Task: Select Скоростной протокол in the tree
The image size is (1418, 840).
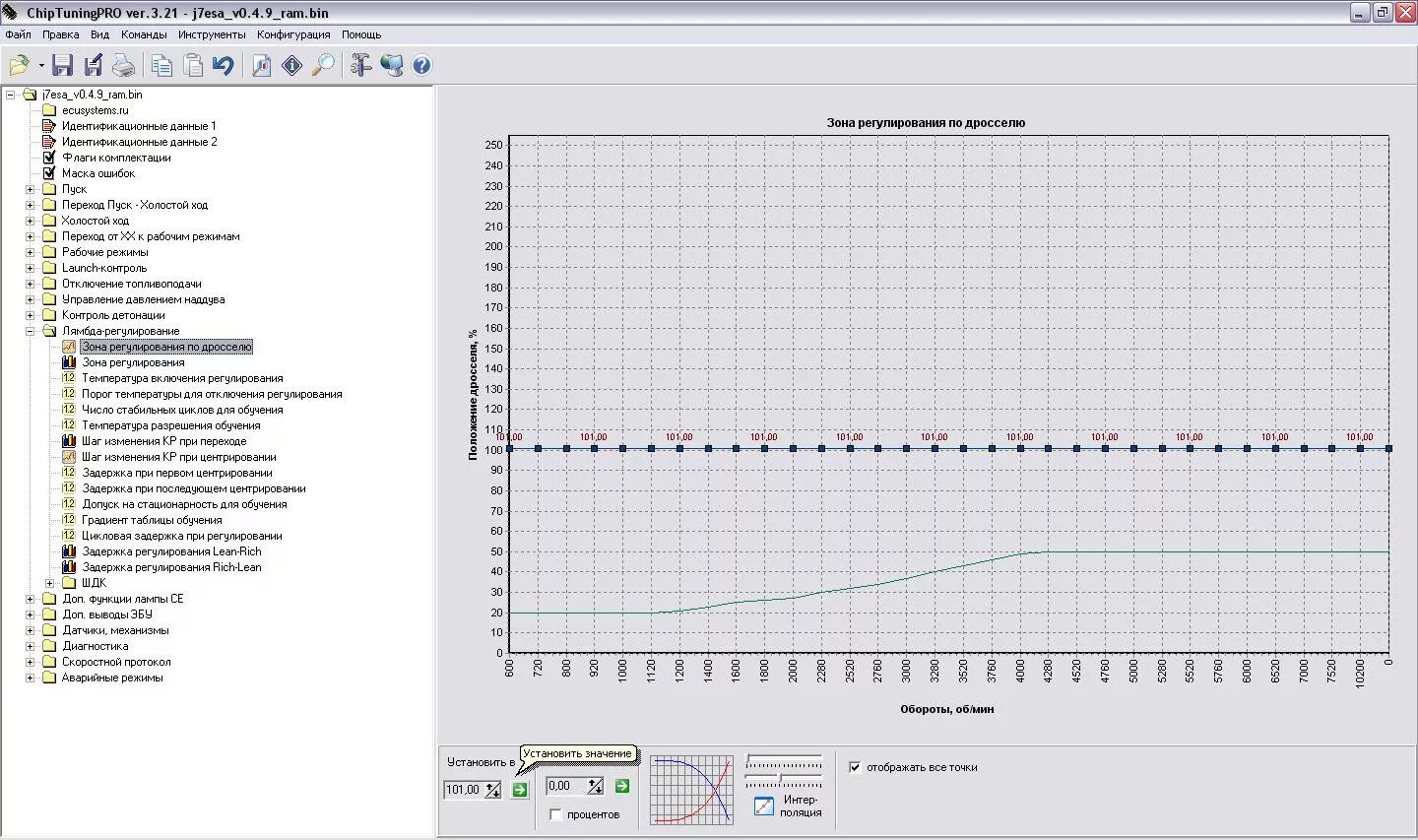Action: click(x=116, y=662)
